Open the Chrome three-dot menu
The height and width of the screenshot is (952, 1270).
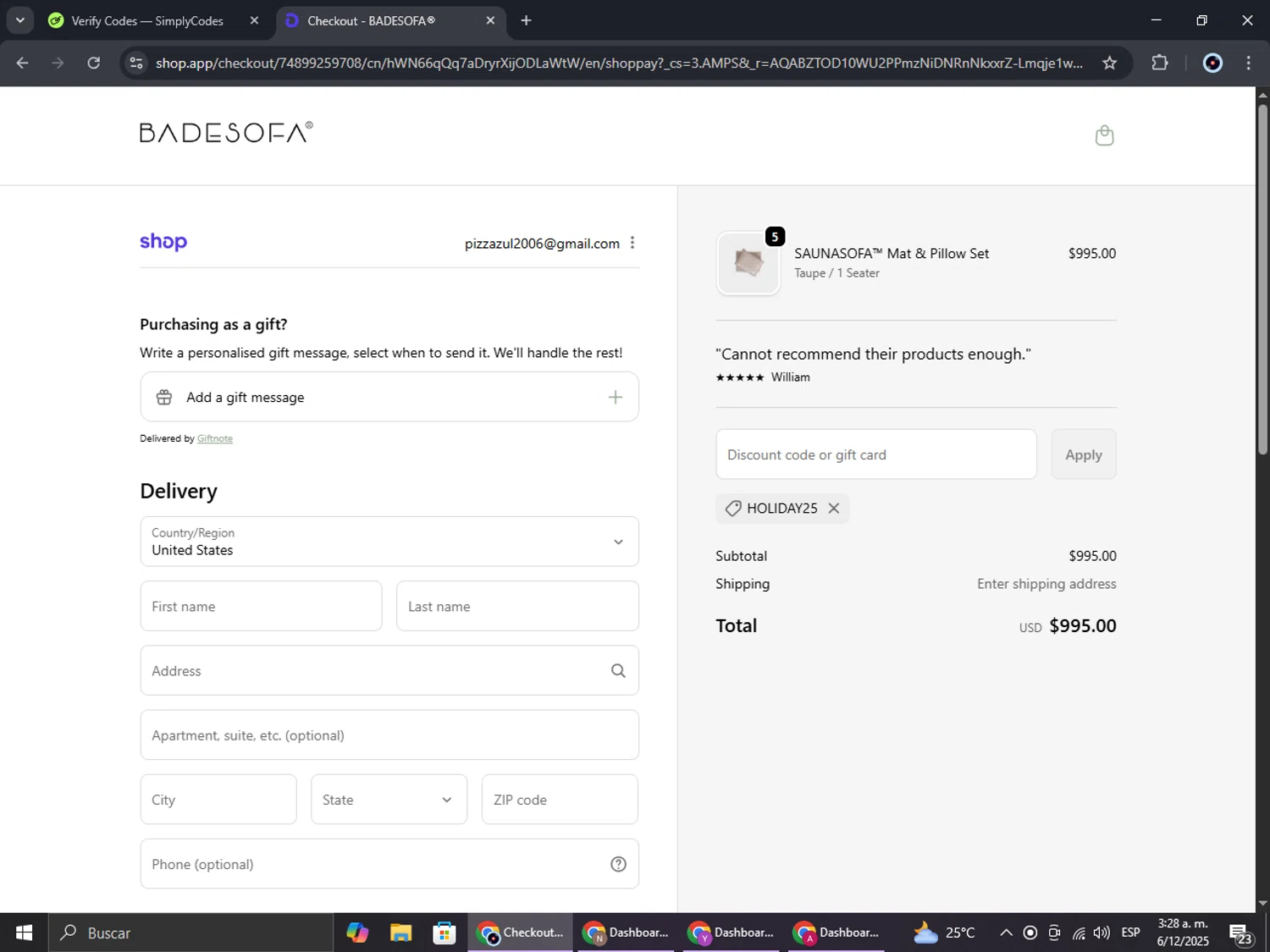click(x=1249, y=63)
